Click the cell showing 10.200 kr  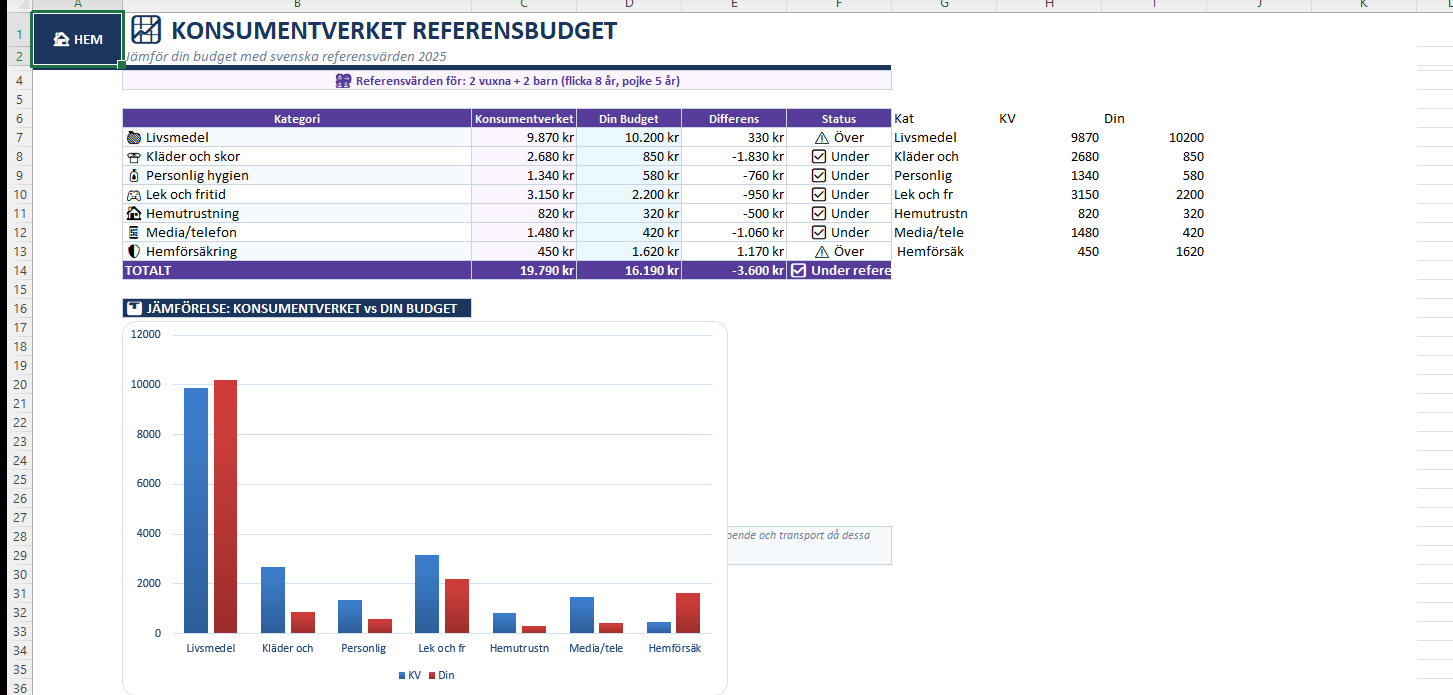[x=629, y=137]
